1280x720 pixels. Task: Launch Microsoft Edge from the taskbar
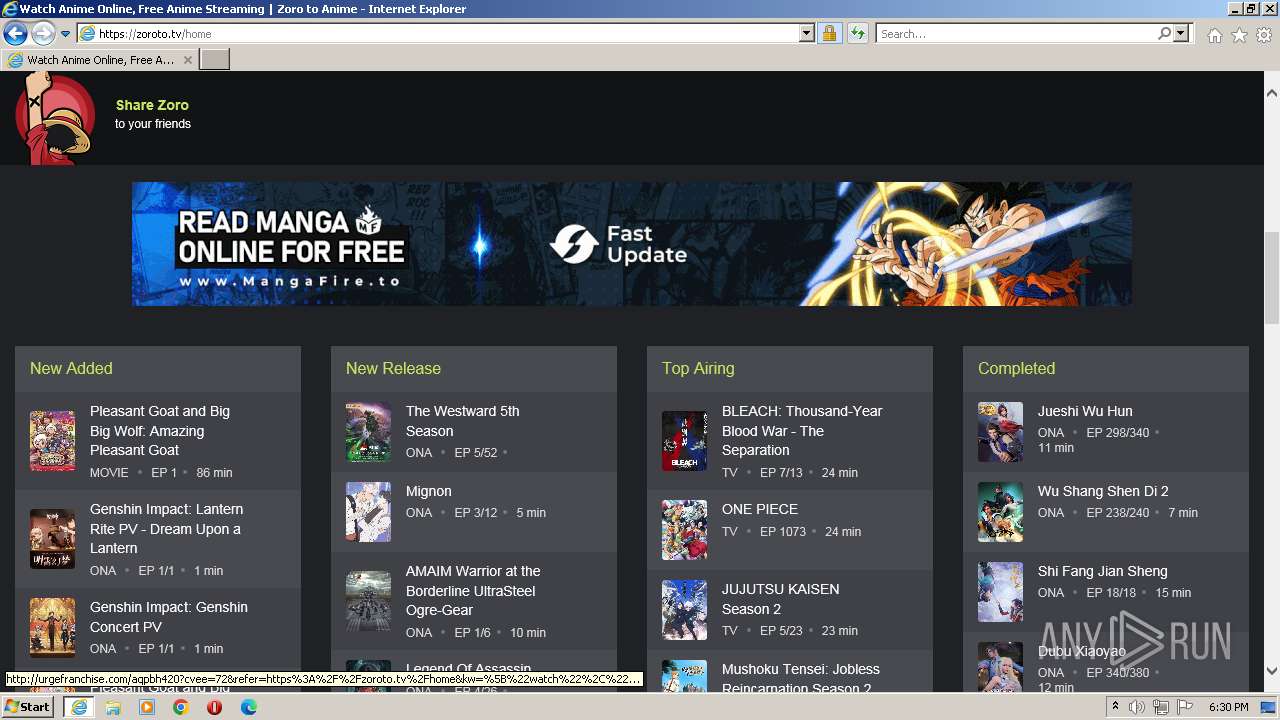(249, 707)
